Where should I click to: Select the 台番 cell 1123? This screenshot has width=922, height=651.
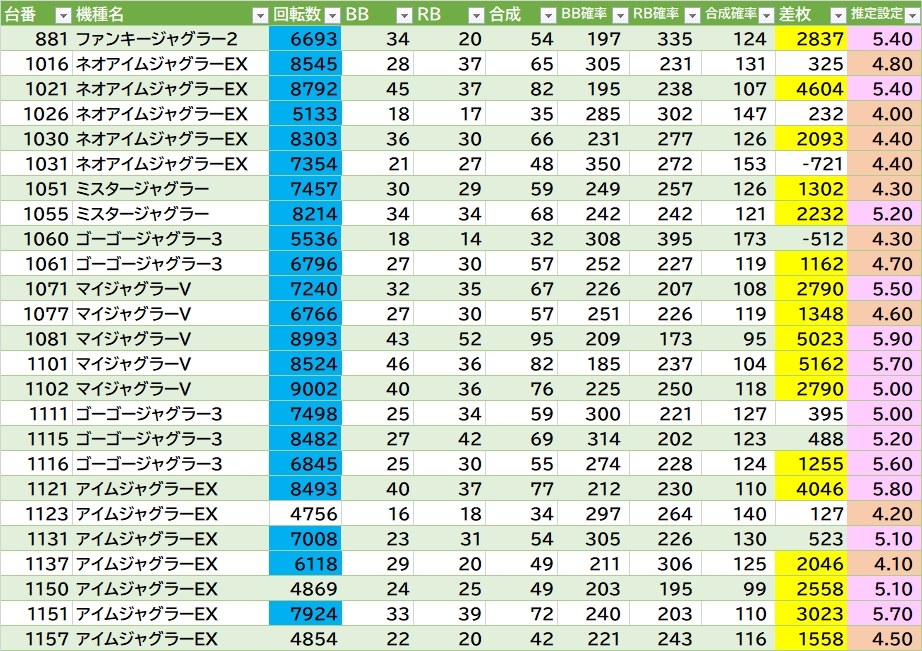pos(36,513)
